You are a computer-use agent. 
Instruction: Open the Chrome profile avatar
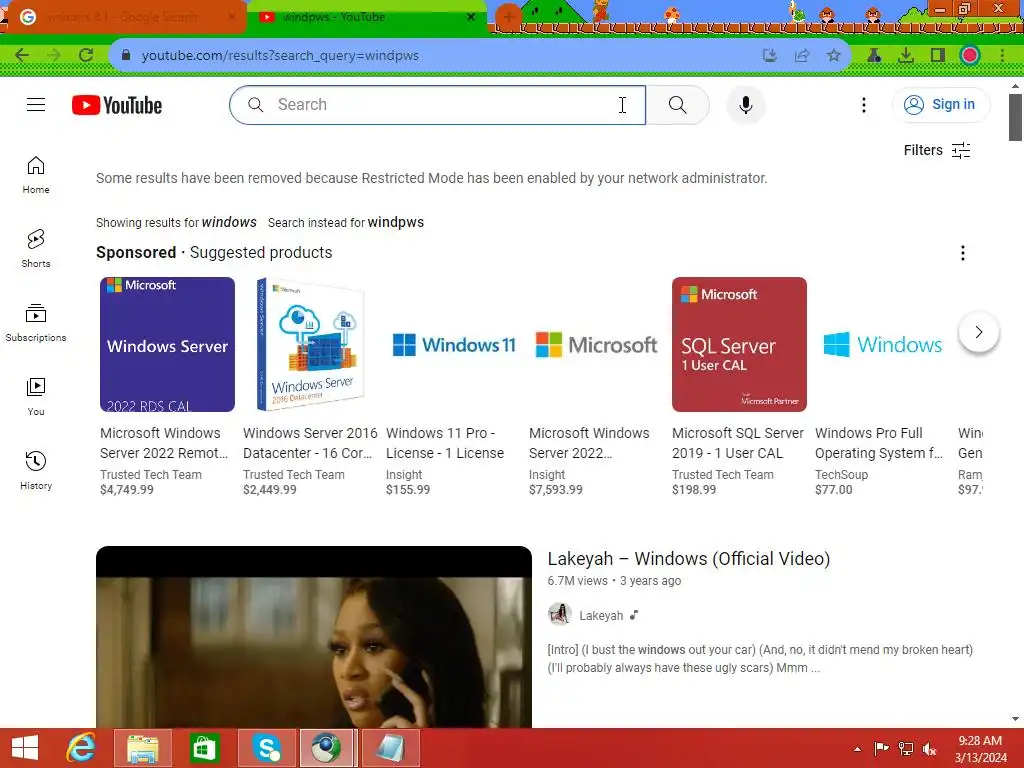point(970,56)
